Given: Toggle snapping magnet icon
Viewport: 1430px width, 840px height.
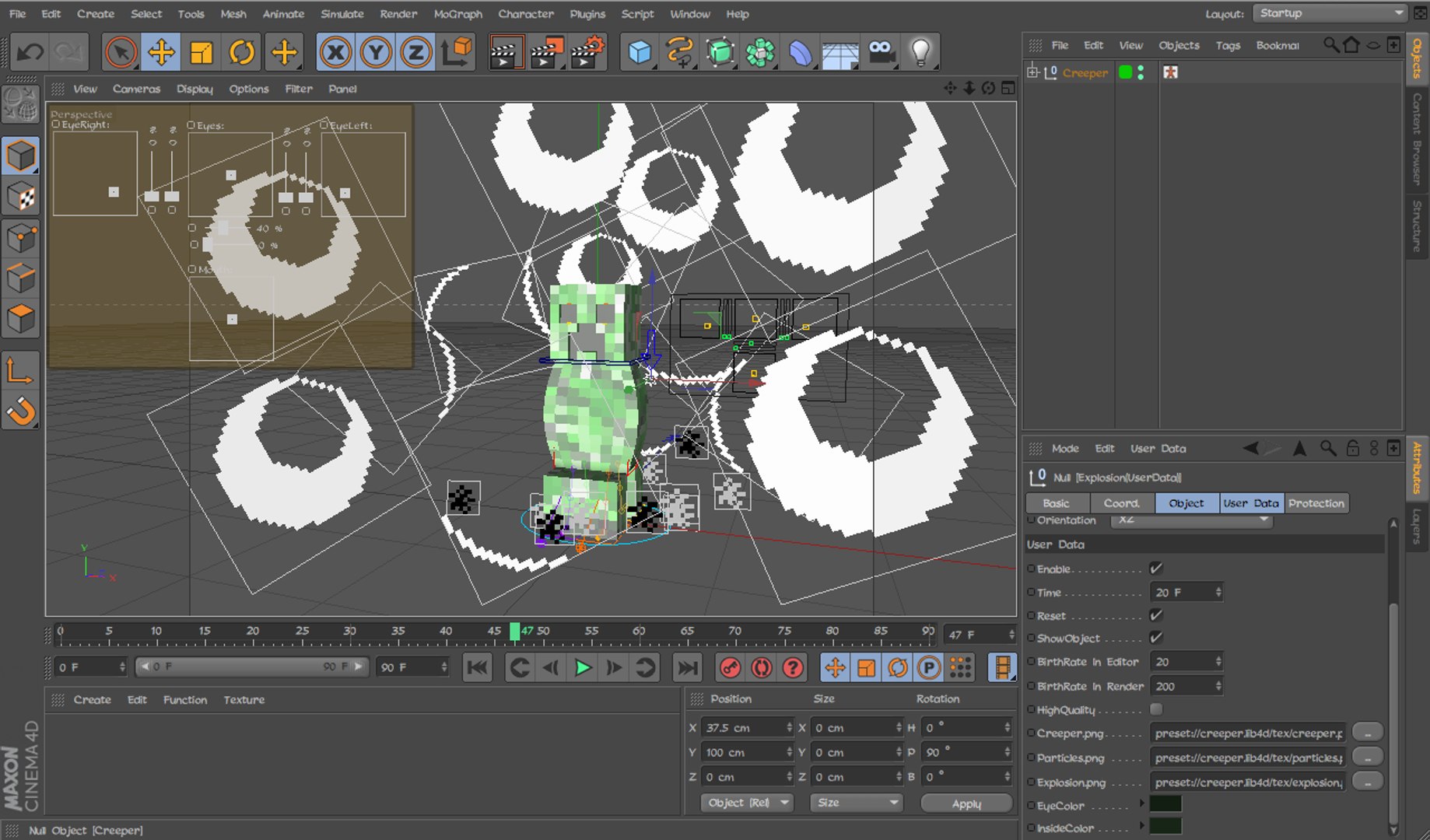Looking at the screenshot, I should tap(20, 411).
